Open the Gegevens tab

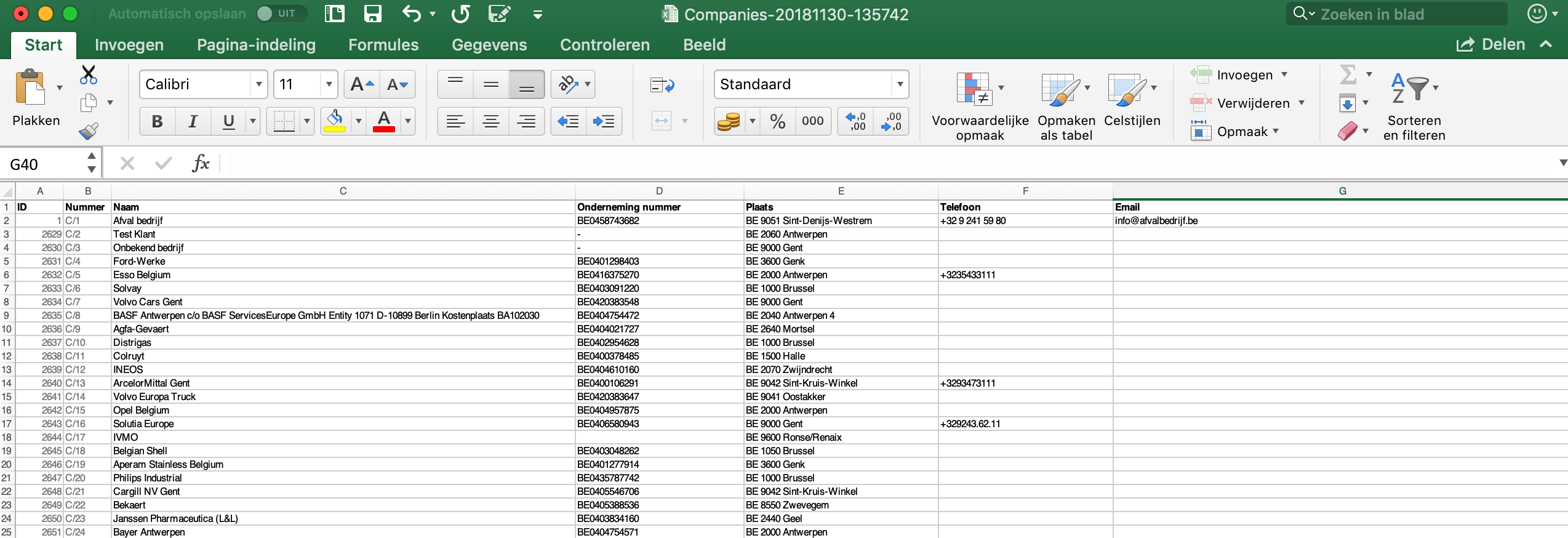(489, 45)
